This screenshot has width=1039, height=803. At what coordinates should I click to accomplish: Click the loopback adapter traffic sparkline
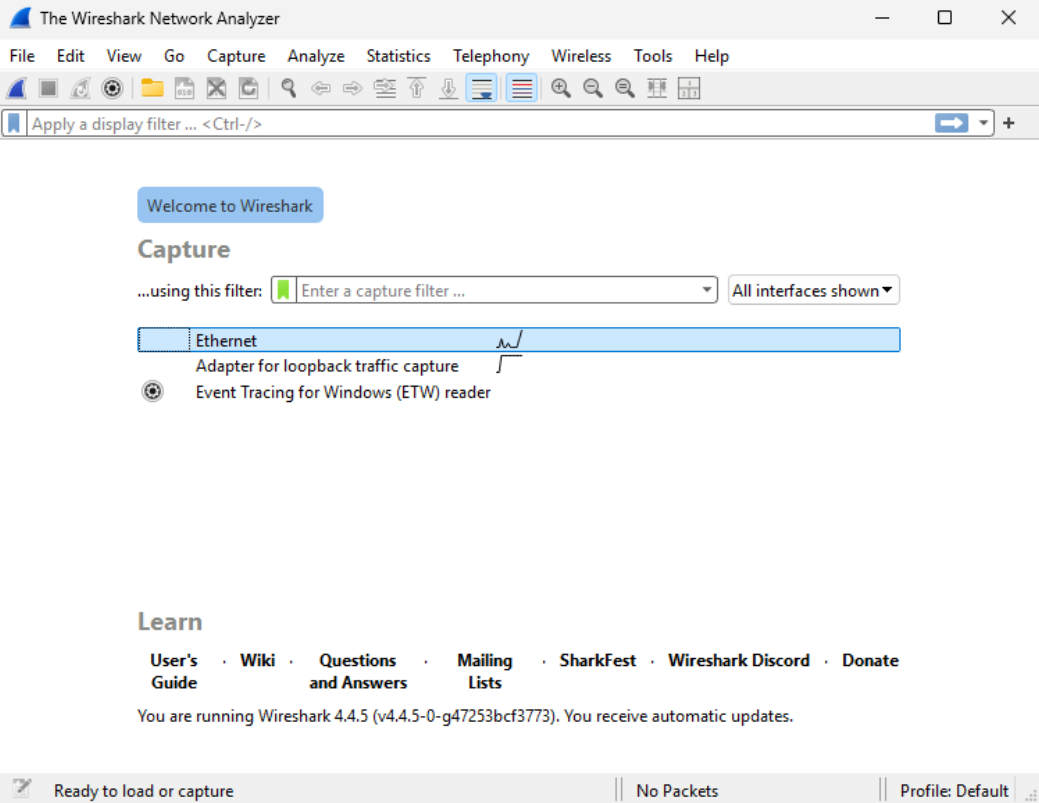[510, 364]
